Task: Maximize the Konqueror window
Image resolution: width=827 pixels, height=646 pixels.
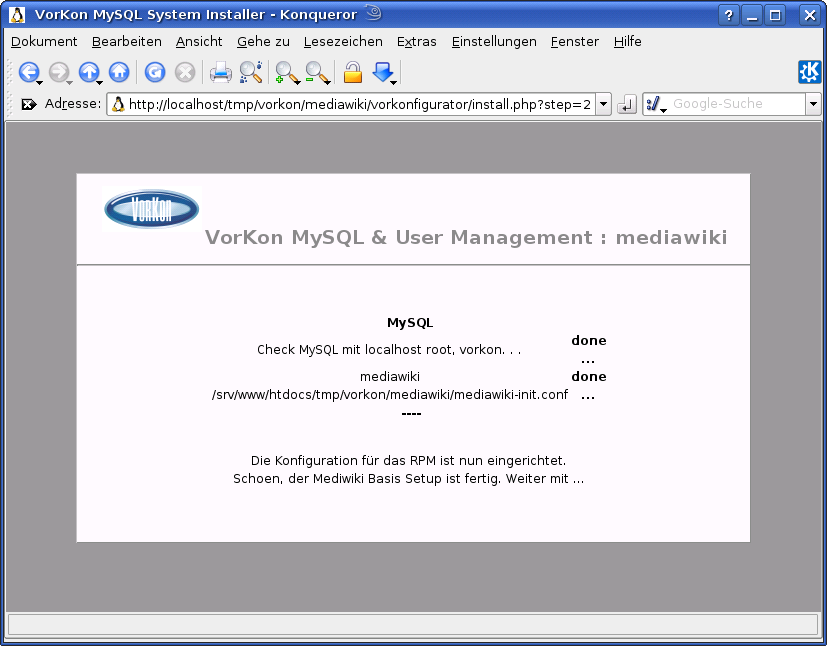Action: 775,15
